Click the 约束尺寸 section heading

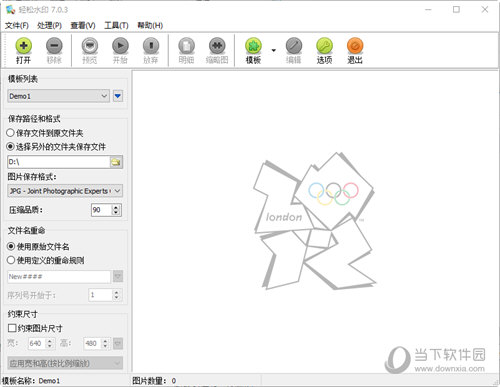tap(23, 314)
